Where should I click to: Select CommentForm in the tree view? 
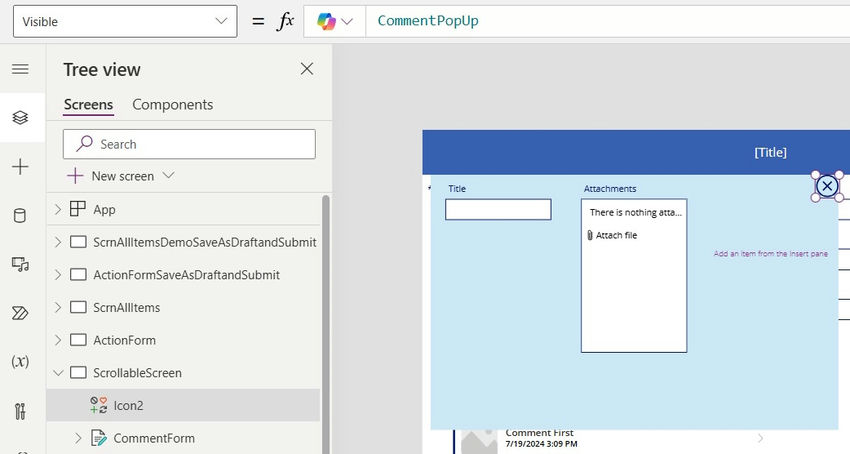pyautogui.click(x=154, y=438)
